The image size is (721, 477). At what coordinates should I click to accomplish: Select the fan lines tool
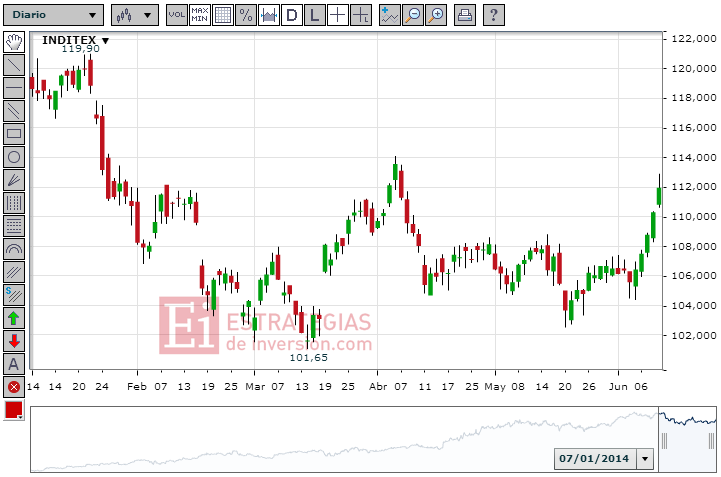pyautogui.click(x=14, y=180)
